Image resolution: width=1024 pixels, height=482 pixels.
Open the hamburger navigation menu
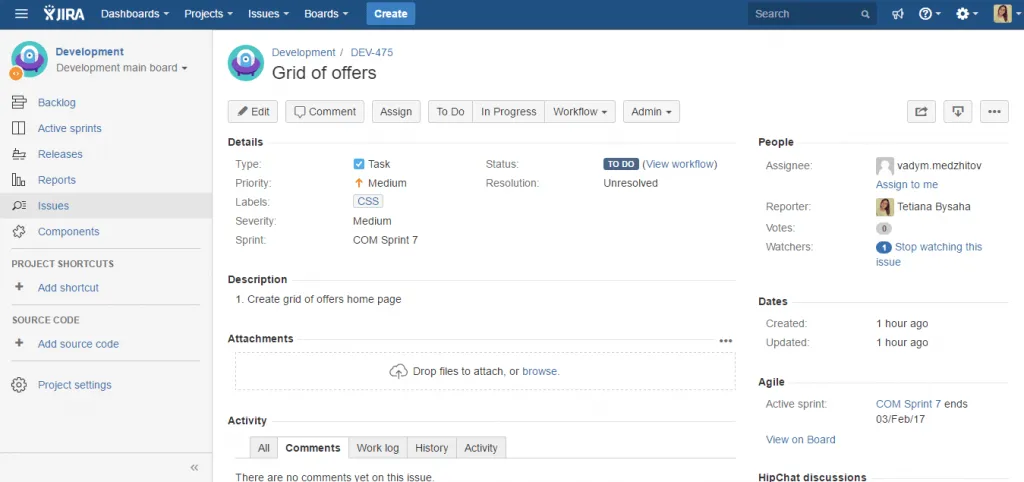pyautogui.click(x=22, y=14)
